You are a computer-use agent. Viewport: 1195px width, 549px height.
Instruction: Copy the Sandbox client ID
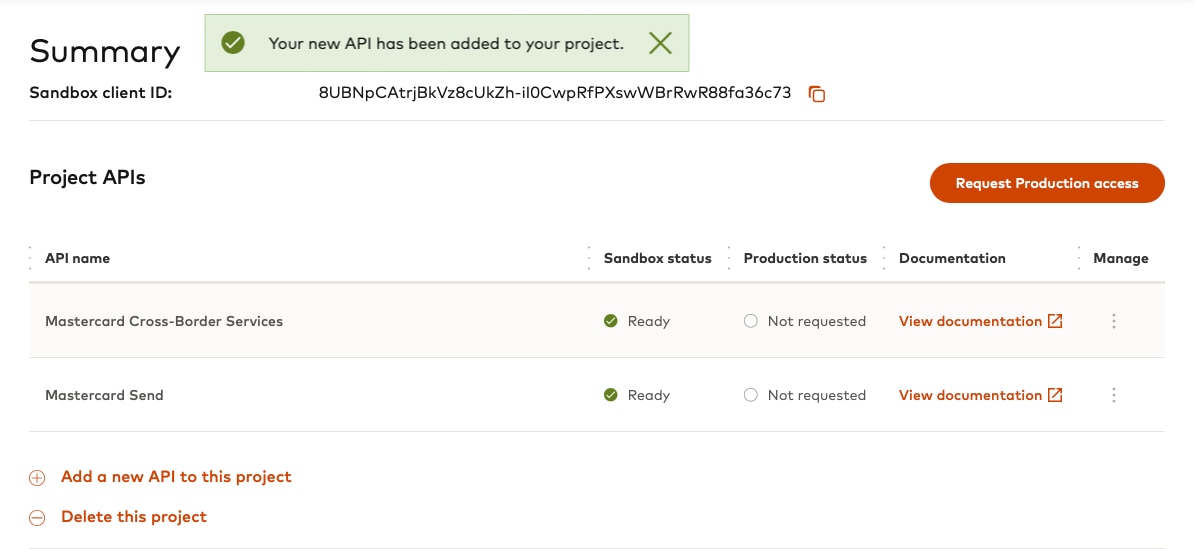(817, 94)
